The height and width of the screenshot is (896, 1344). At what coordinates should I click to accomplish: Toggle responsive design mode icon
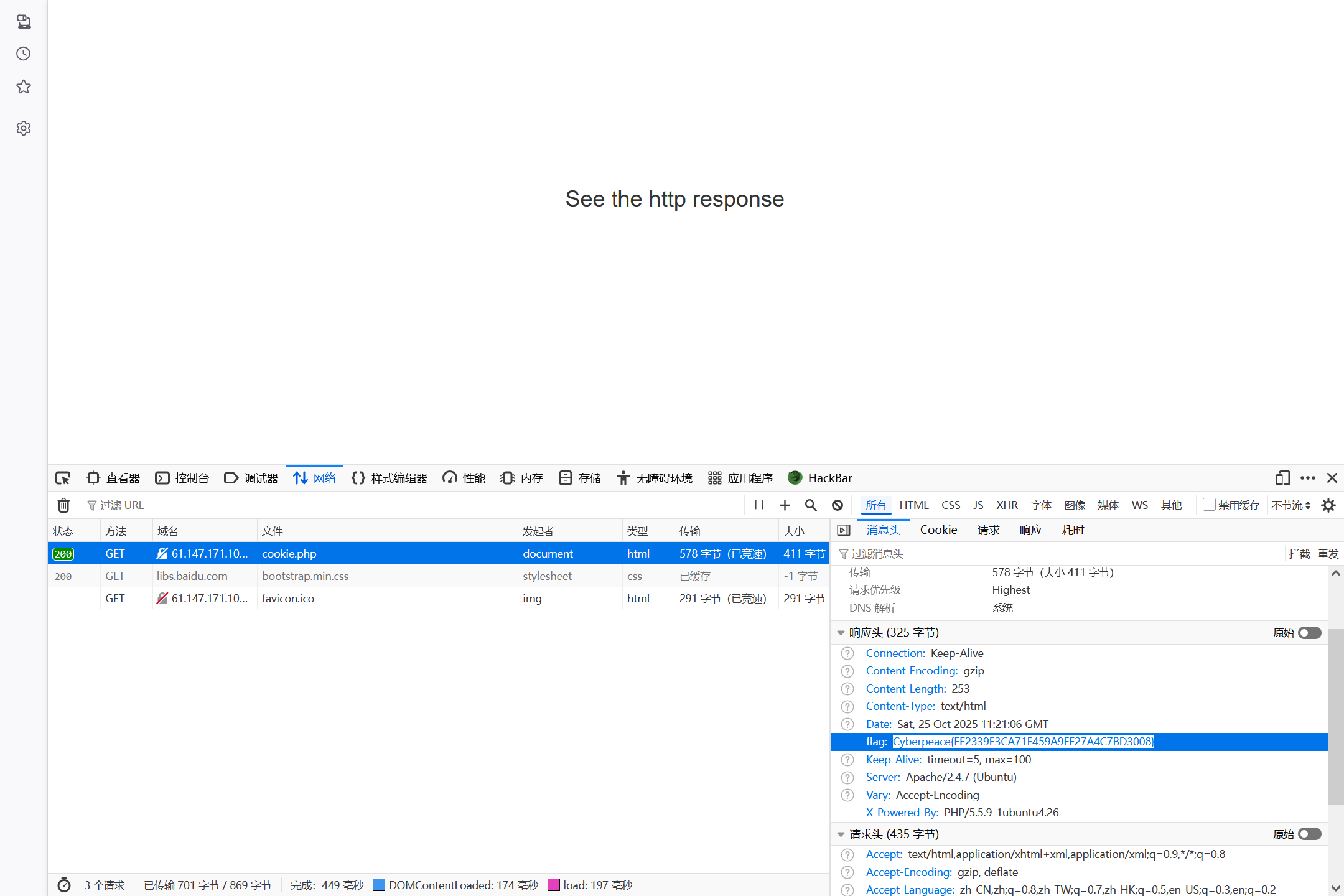pos(1282,478)
